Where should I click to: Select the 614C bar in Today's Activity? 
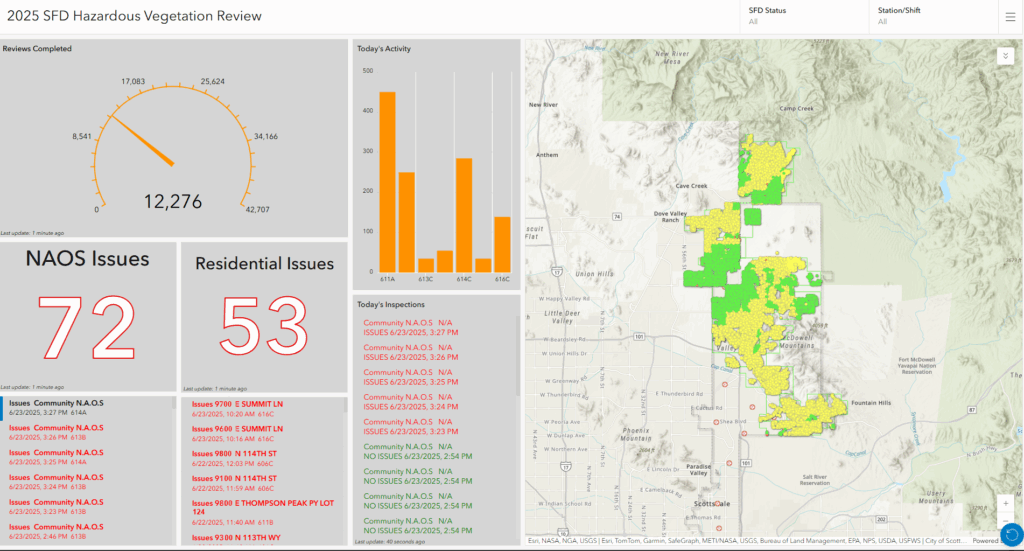pos(464,215)
